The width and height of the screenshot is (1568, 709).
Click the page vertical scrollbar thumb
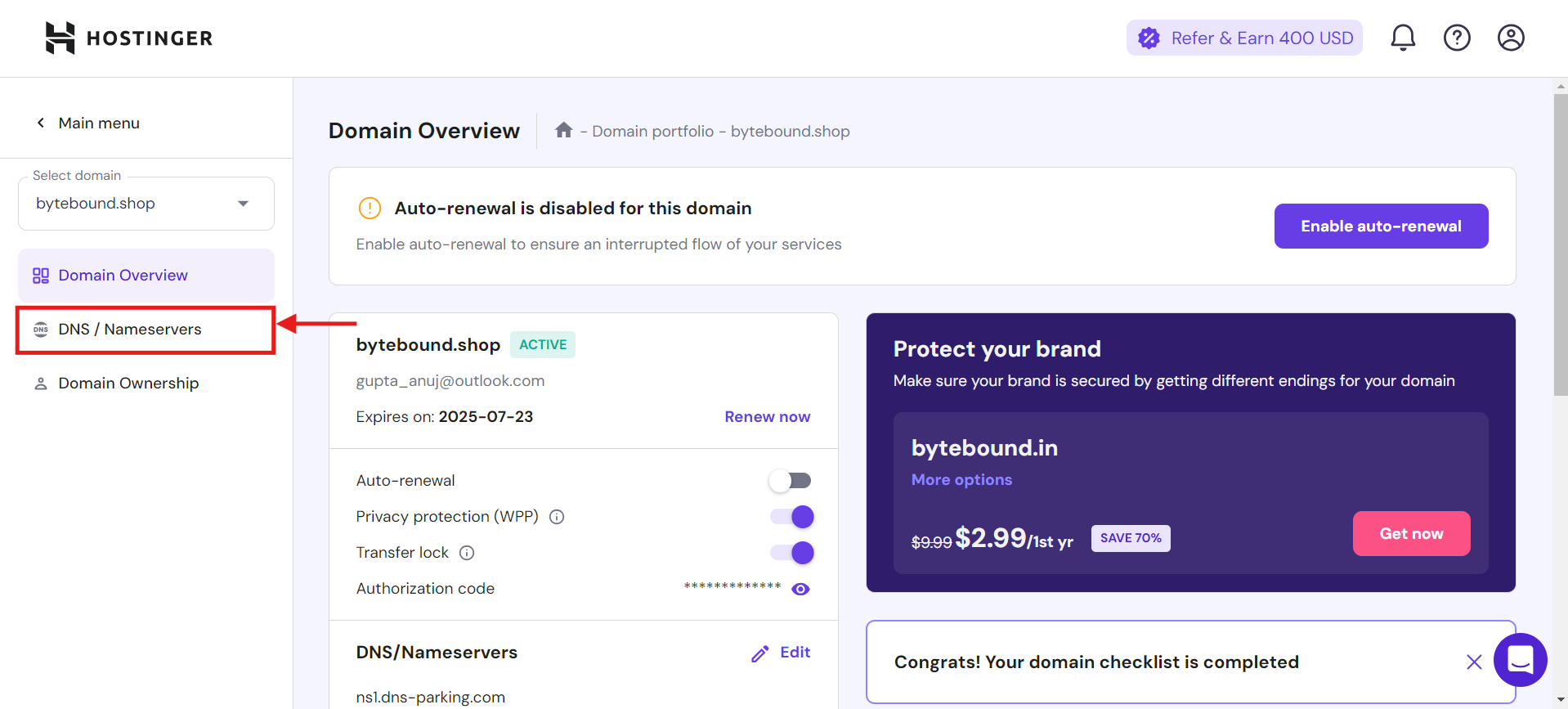[1561, 245]
